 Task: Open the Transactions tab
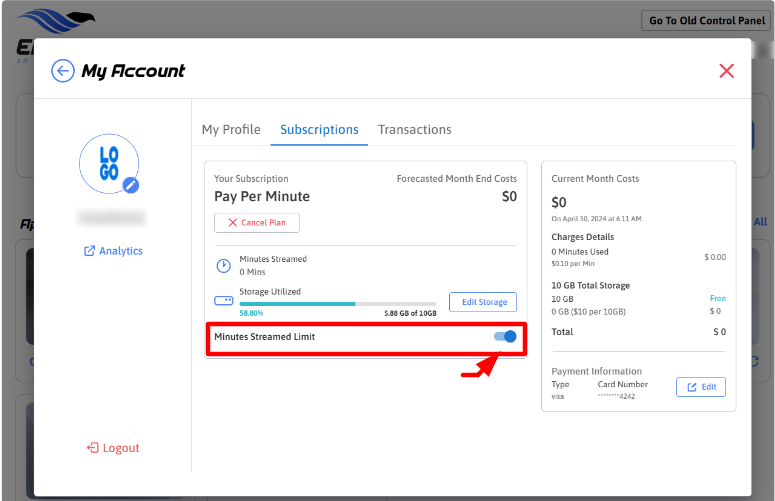click(414, 130)
